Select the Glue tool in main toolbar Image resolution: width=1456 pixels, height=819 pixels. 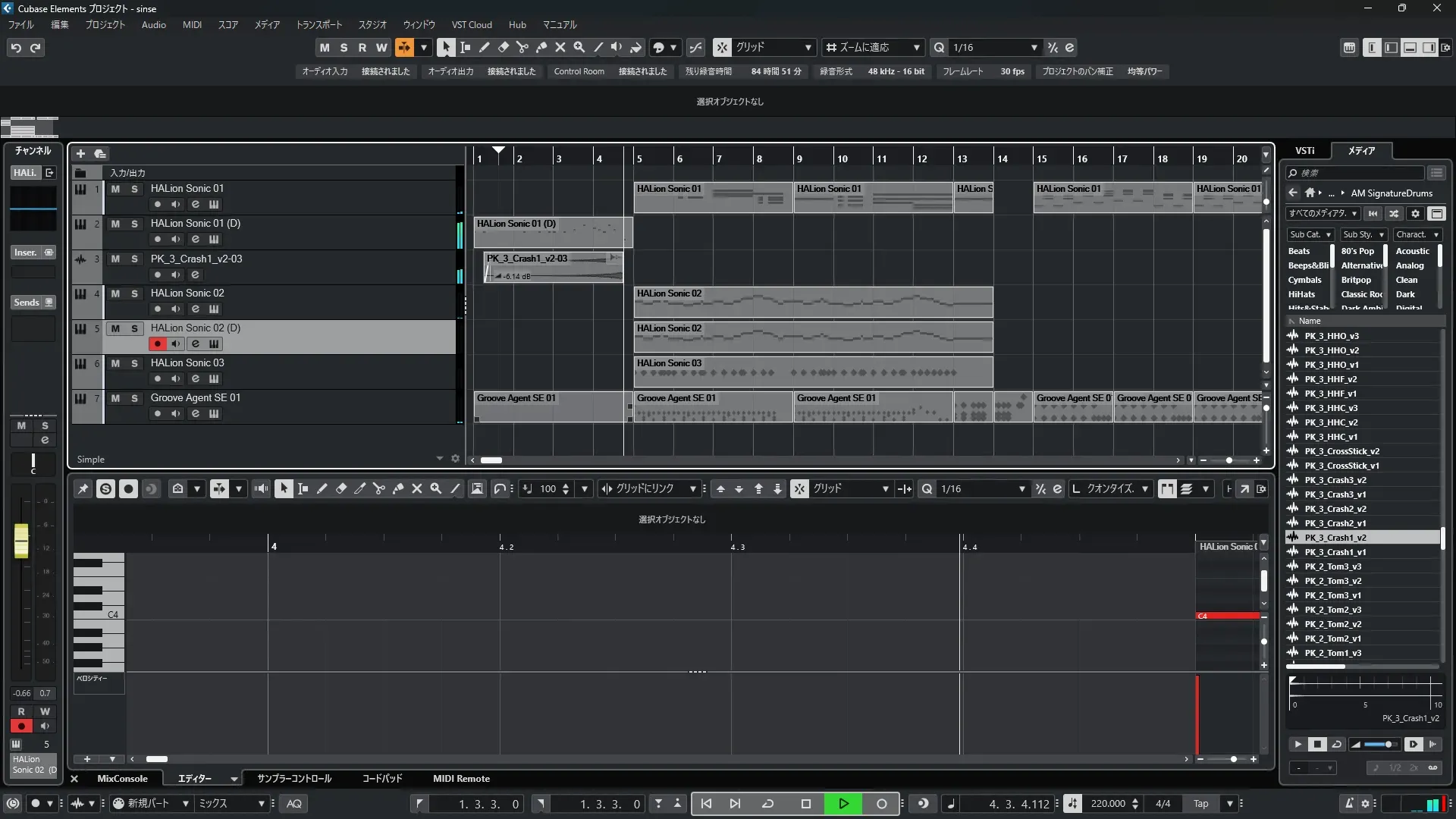pyautogui.click(x=541, y=47)
